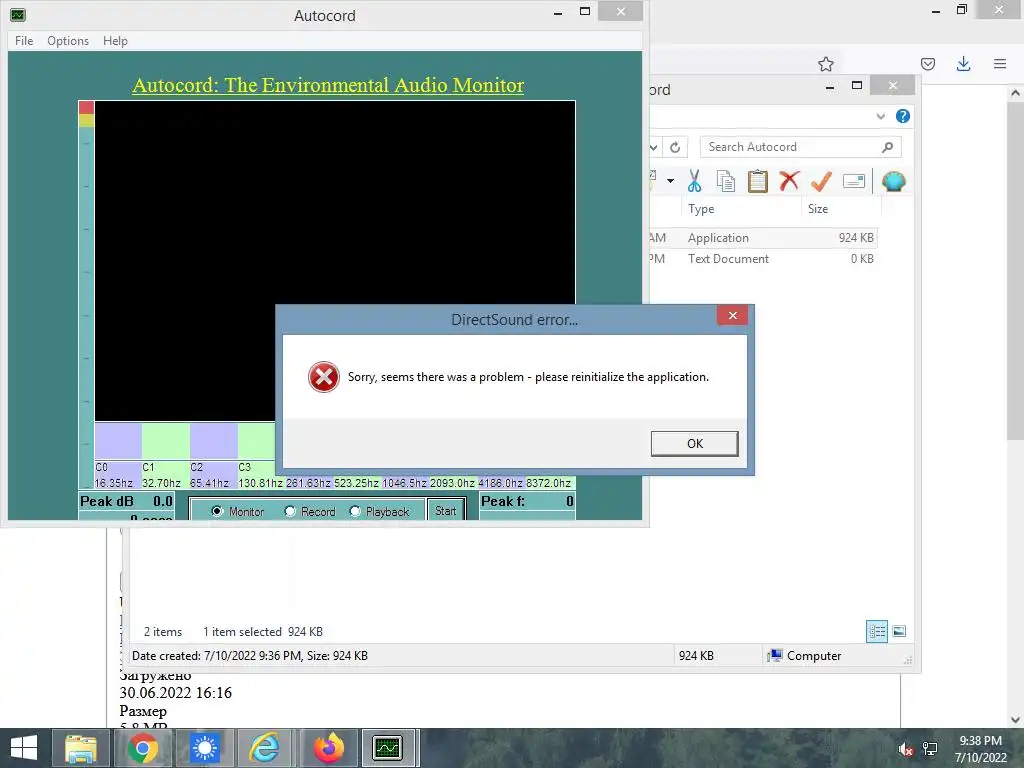Click the orange checkmark icon in Explorer toolbar
Image resolution: width=1024 pixels, height=768 pixels.
pyautogui.click(x=821, y=181)
